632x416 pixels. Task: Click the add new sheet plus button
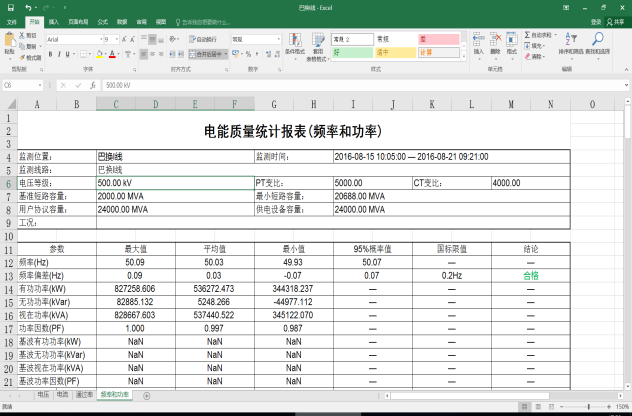pos(147,396)
